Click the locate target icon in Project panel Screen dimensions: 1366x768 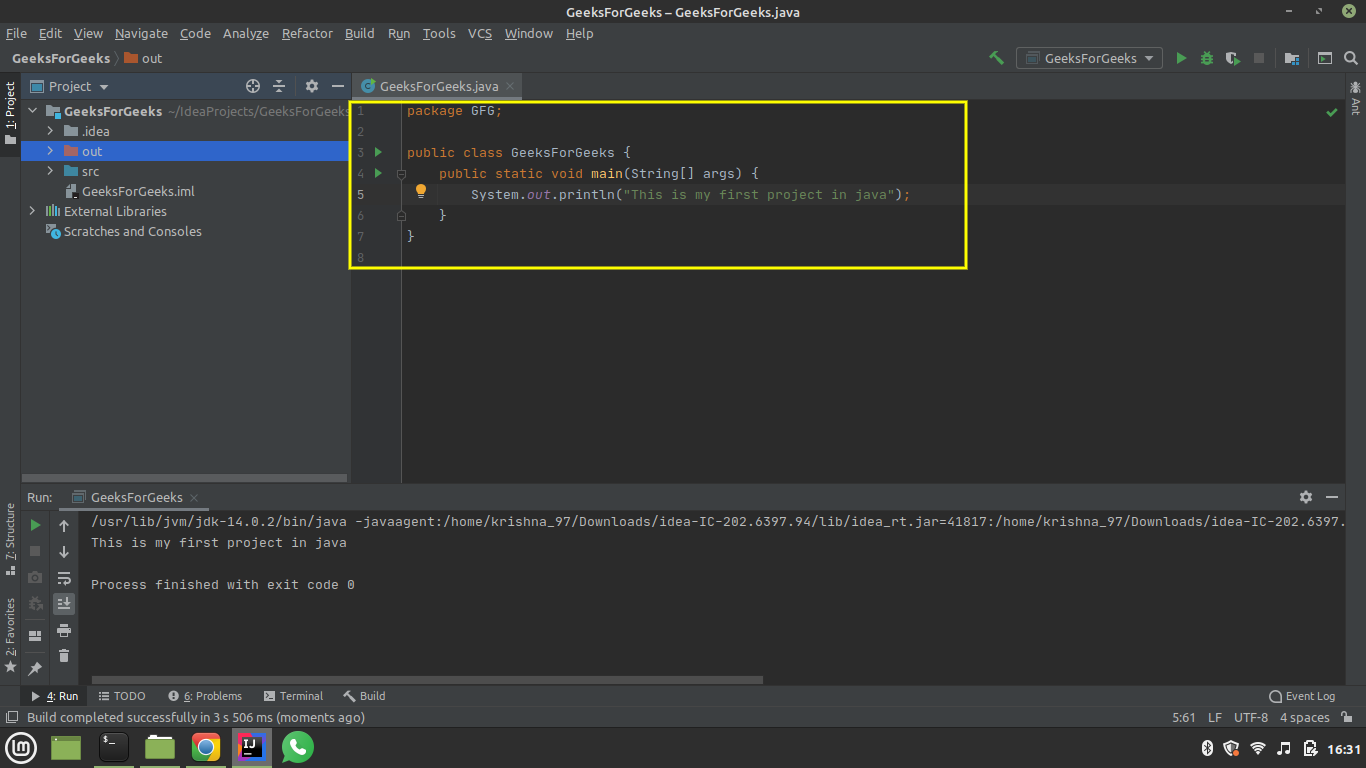pyautogui.click(x=253, y=86)
